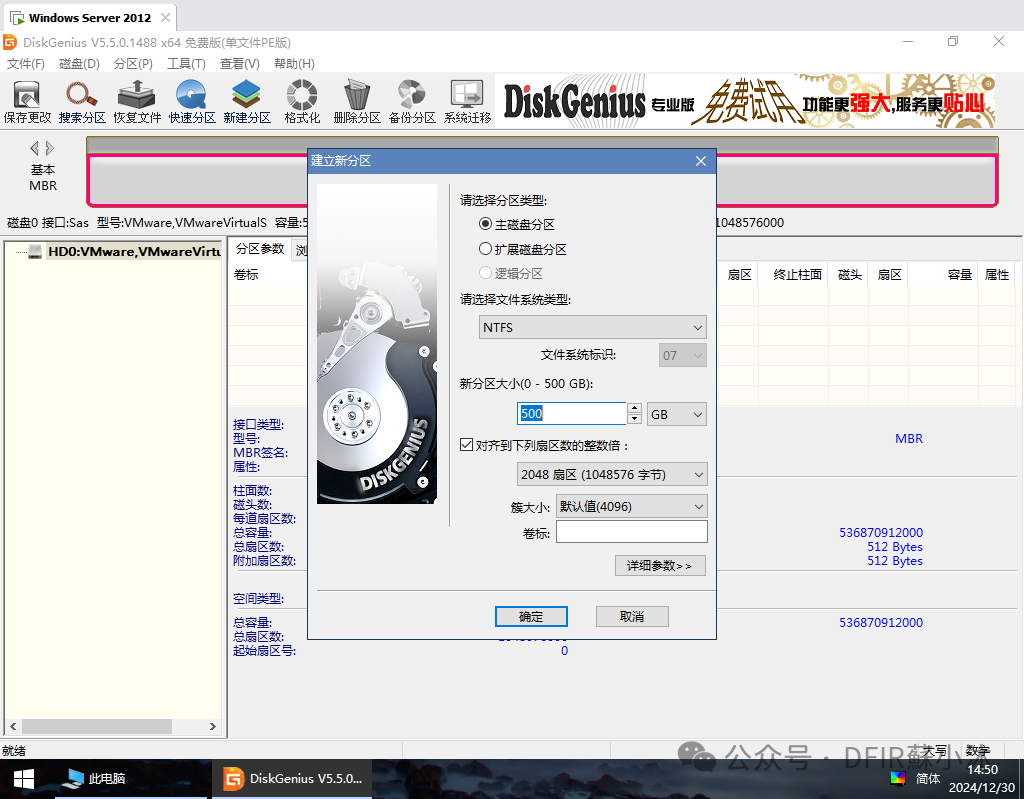Open the GB size unit dropdown

coord(677,414)
